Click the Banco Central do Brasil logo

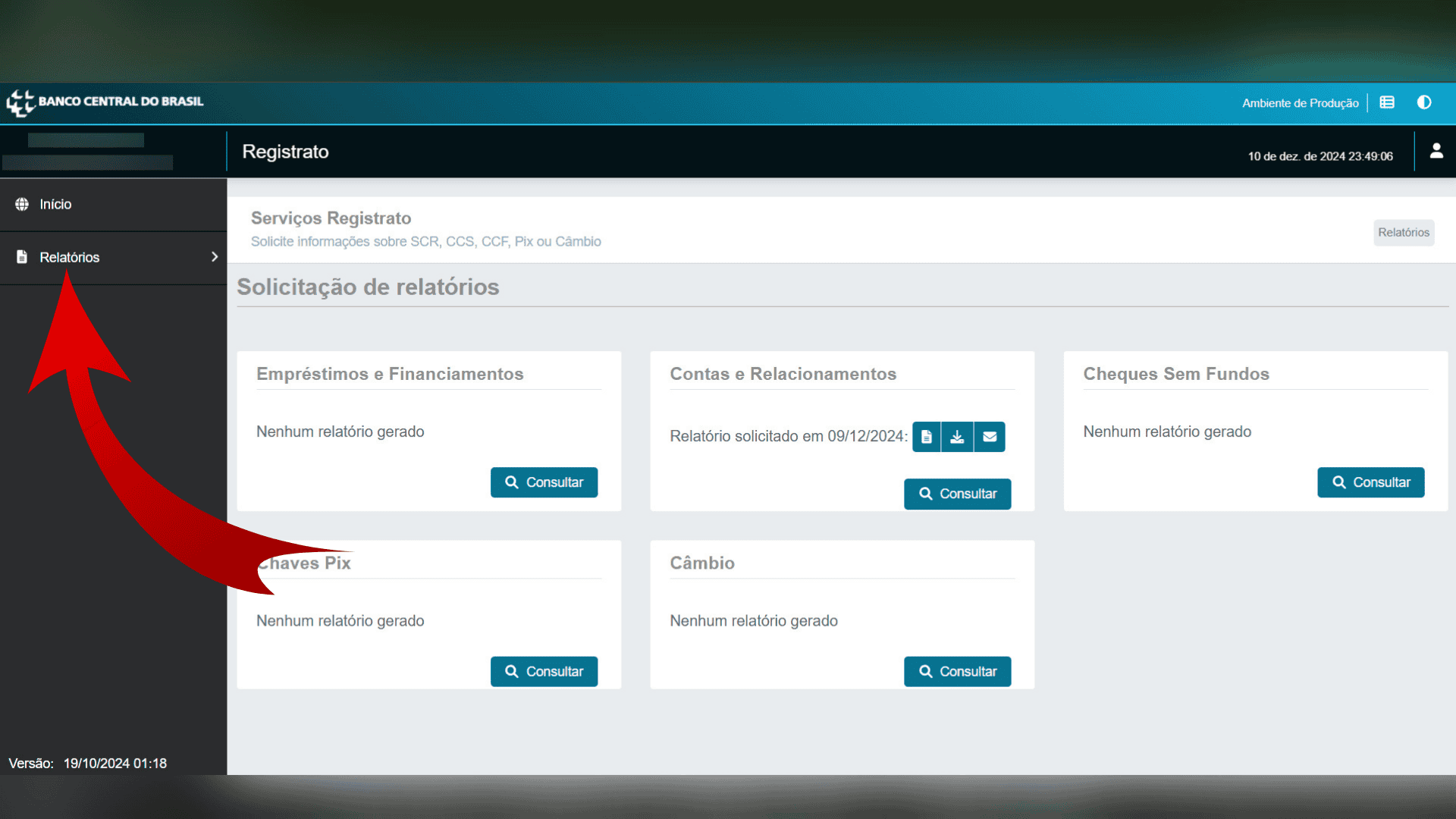click(105, 102)
